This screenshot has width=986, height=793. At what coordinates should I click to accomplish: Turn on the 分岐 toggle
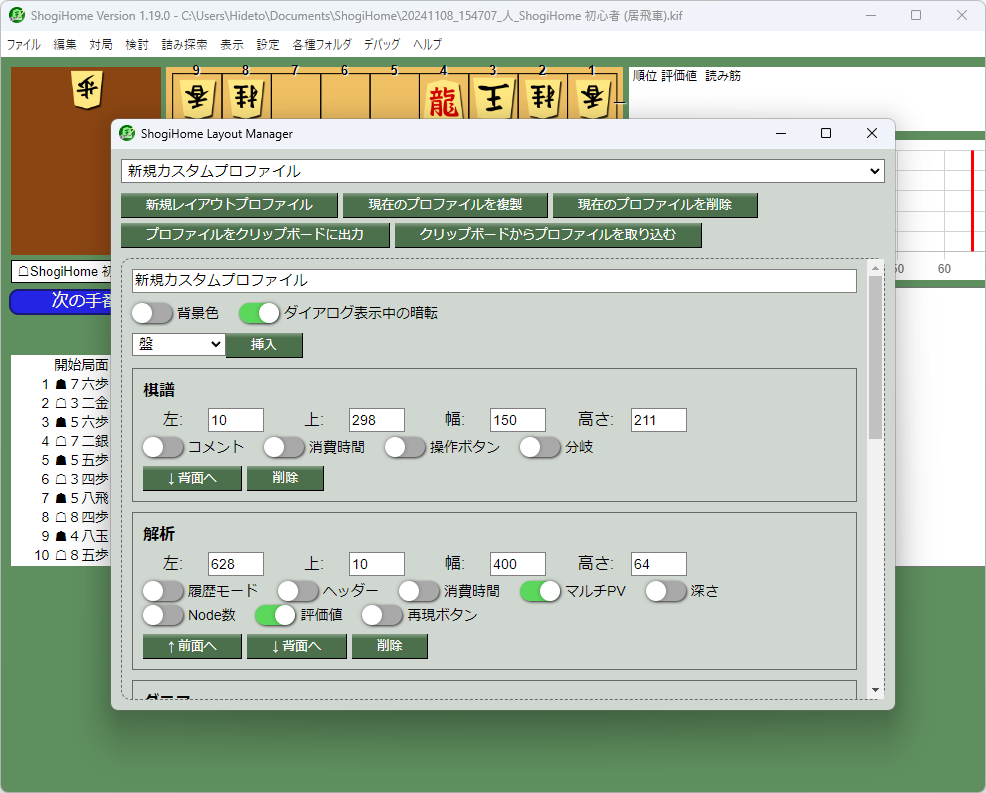click(x=539, y=447)
